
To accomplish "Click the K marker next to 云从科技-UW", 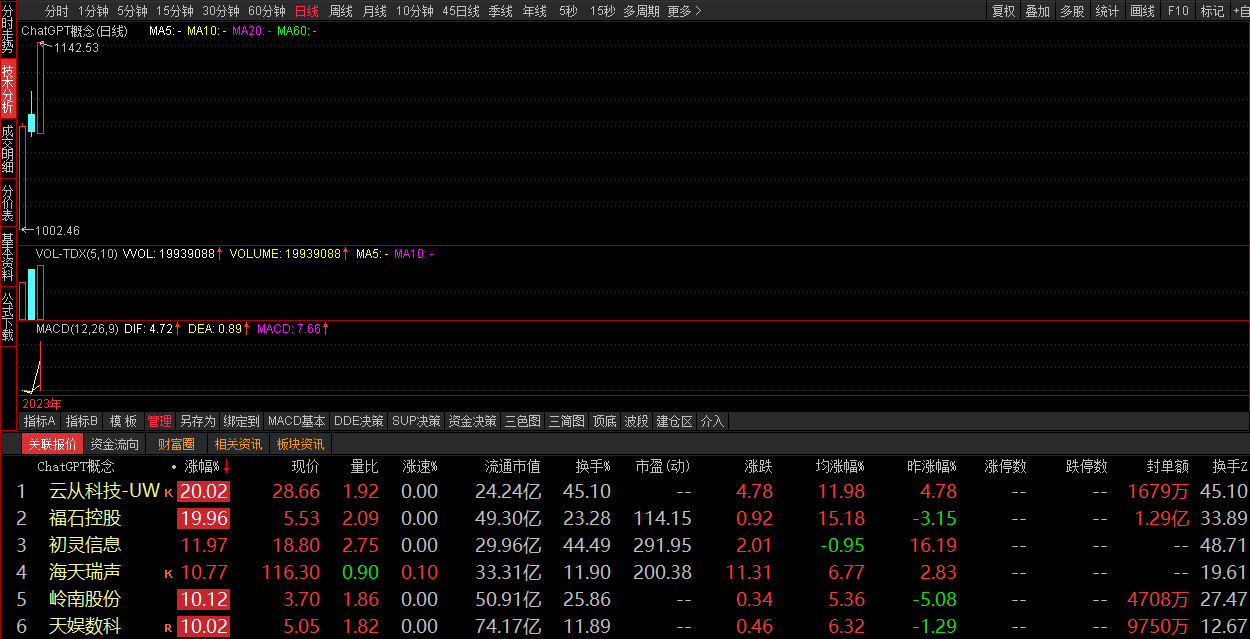I will click(x=169, y=493).
